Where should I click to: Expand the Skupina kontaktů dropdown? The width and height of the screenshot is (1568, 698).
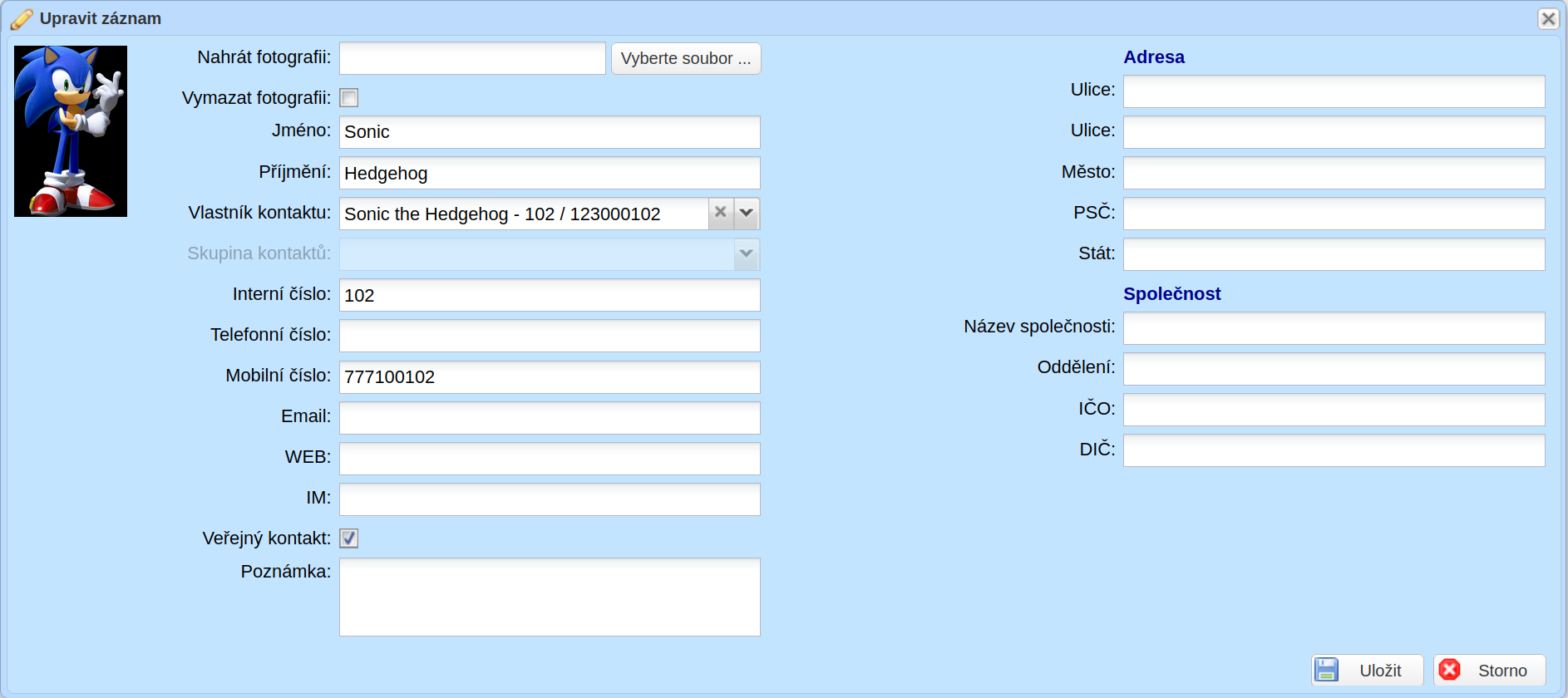747,253
